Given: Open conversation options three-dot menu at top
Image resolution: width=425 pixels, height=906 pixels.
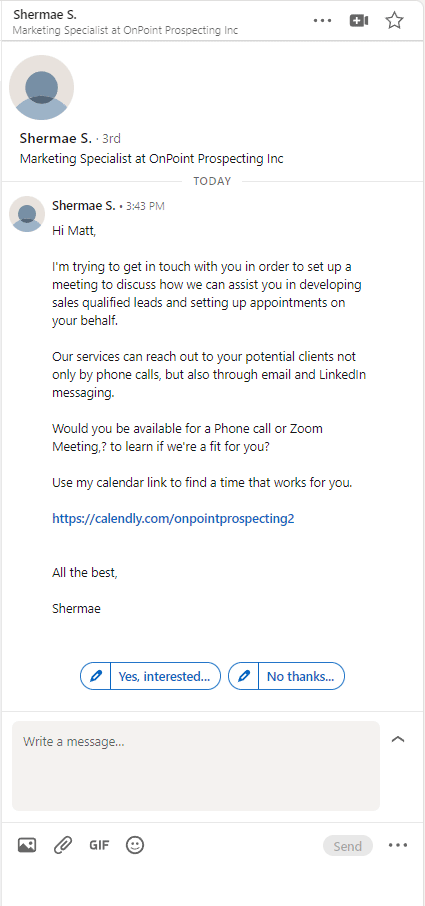Looking at the screenshot, I should 322,21.
